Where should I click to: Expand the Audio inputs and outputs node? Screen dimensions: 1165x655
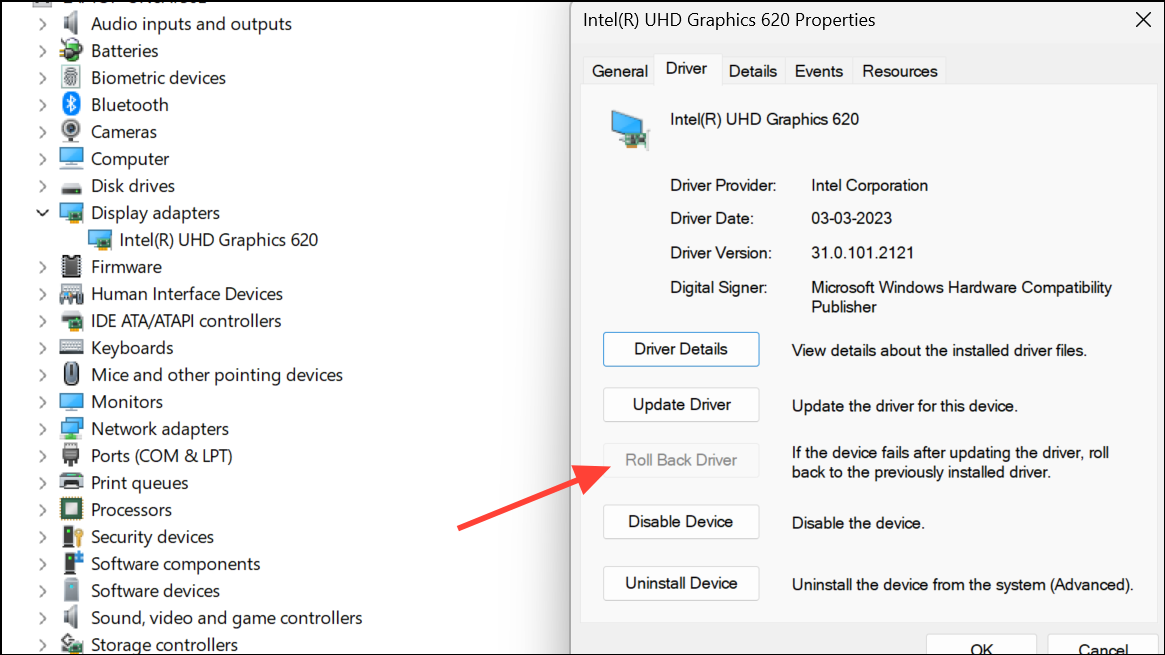point(42,24)
